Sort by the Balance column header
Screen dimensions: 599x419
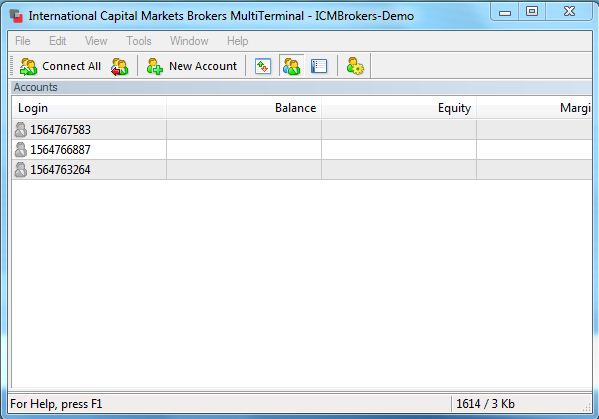coord(244,108)
